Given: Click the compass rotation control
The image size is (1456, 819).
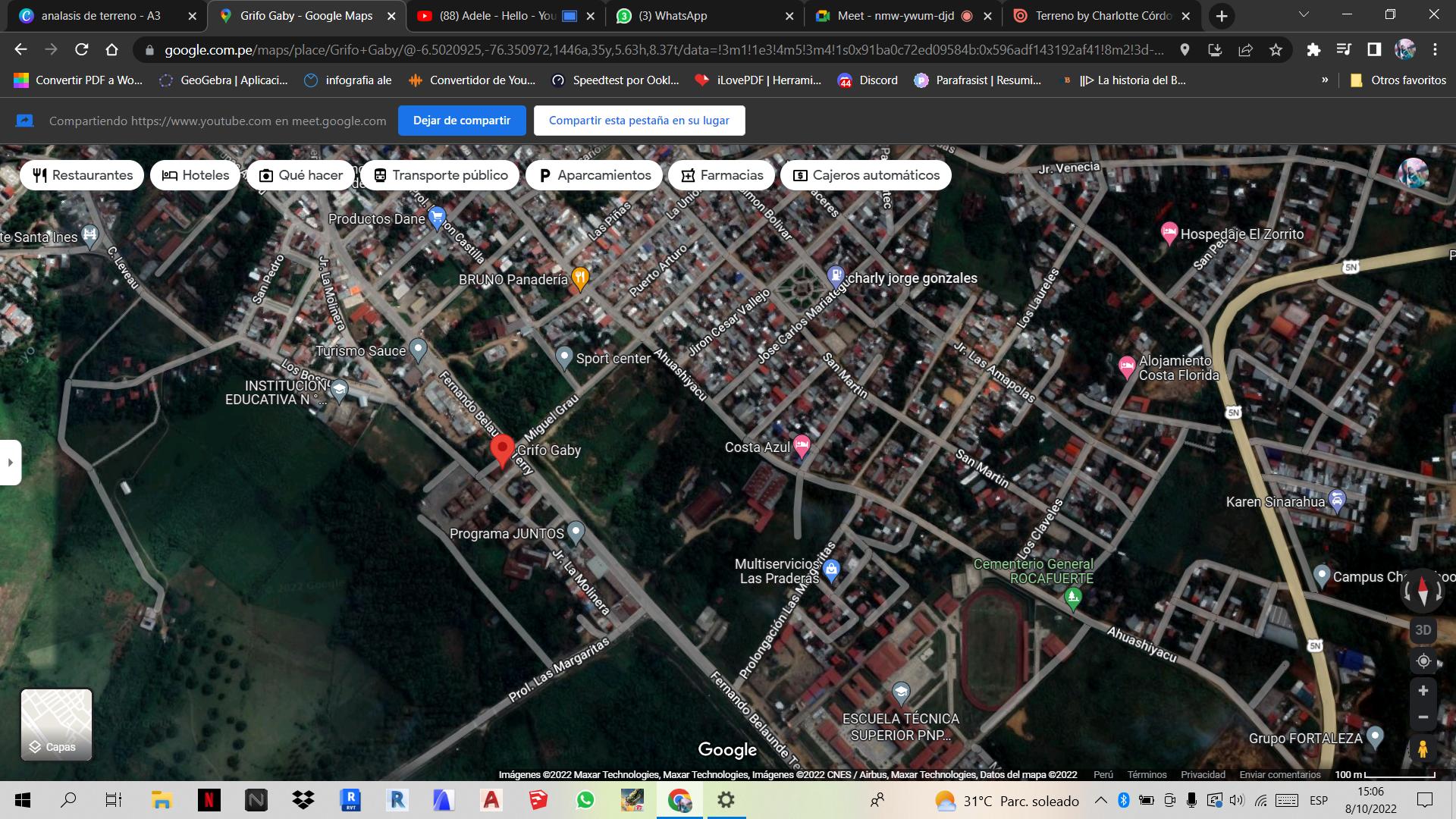Looking at the screenshot, I should (1423, 590).
